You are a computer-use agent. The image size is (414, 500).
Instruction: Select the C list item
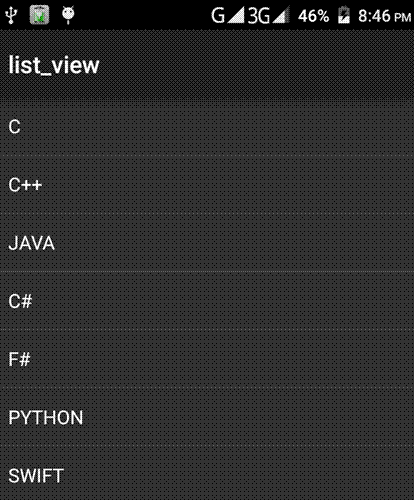[x=207, y=127]
